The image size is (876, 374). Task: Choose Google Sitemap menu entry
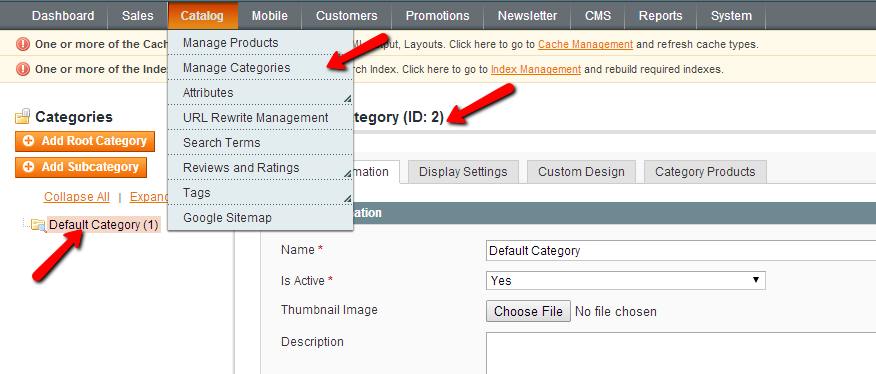coord(260,218)
